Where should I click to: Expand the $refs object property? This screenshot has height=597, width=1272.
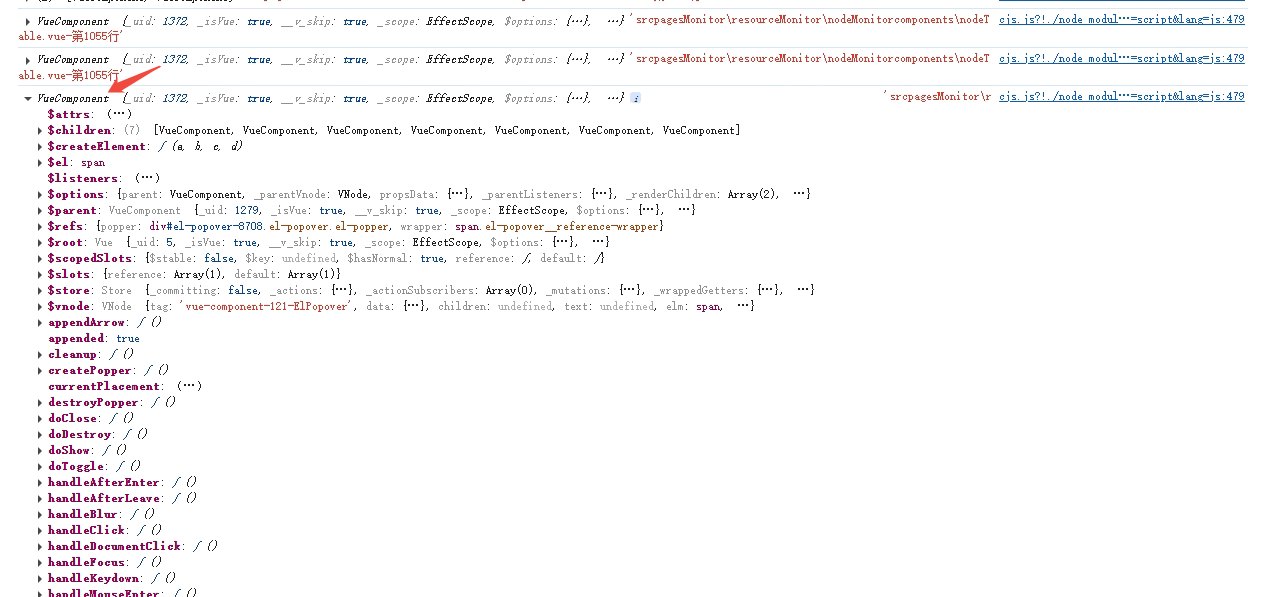tap(40, 226)
